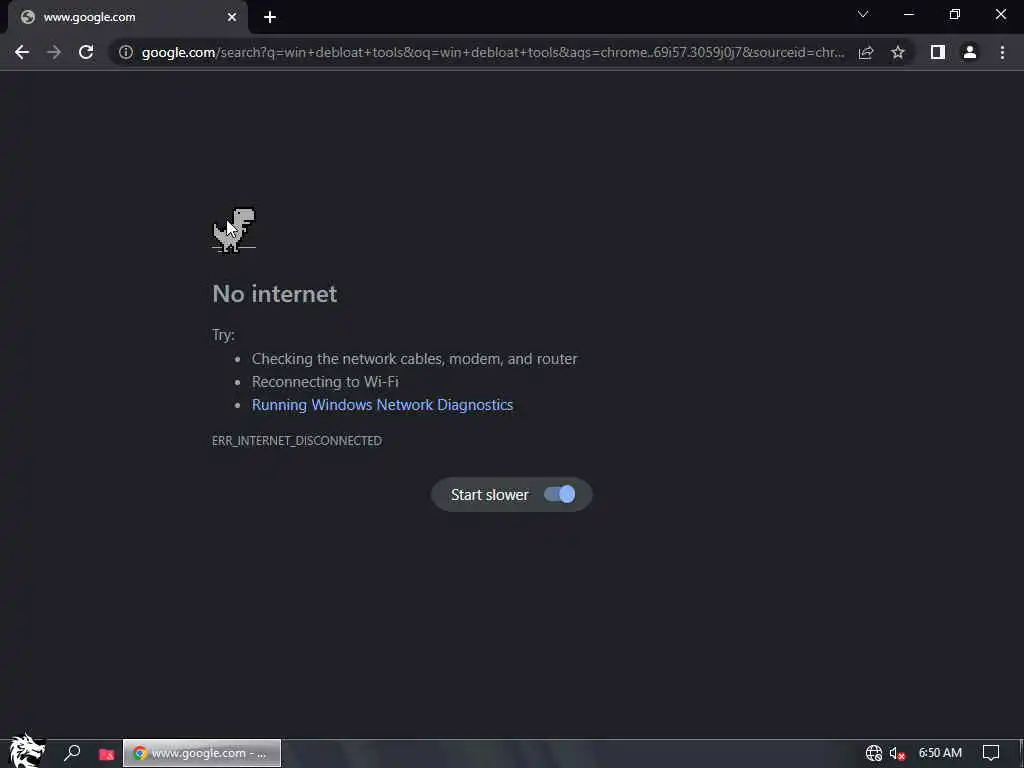Select the ERR_INTERNET_DISCONNECTED error code text
1024x768 pixels.
pos(296,441)
